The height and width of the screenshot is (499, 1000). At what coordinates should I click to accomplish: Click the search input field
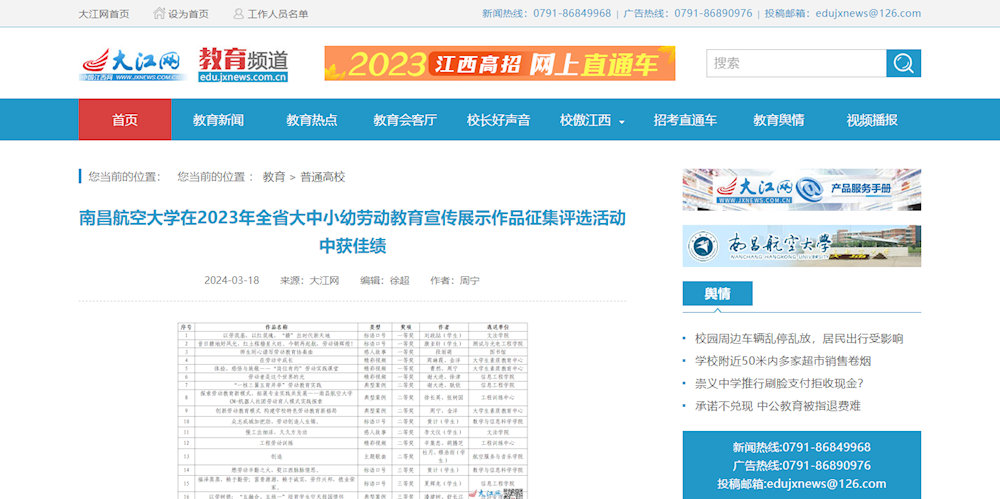796,63
